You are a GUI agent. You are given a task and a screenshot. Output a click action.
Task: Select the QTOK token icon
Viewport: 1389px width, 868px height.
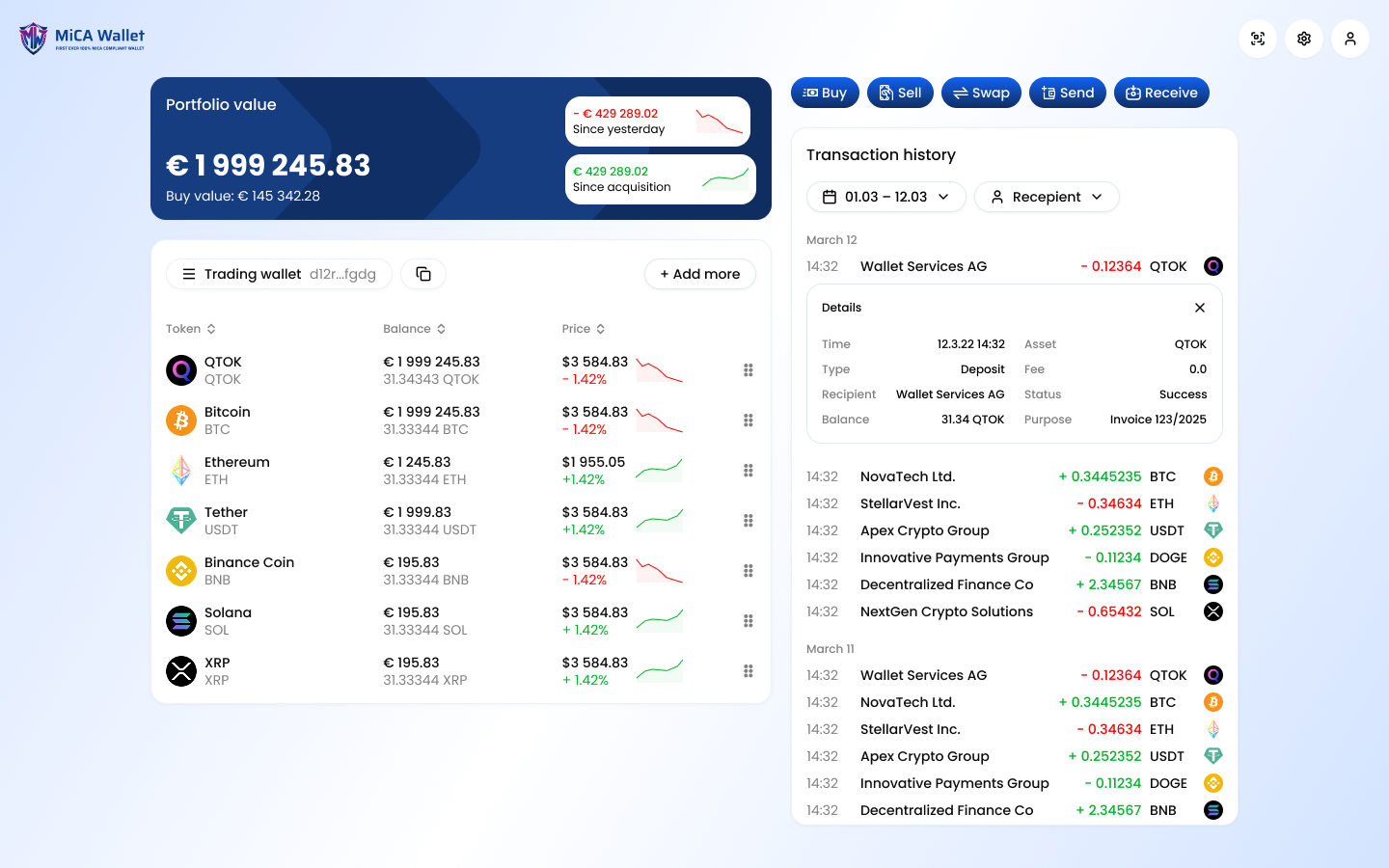pyautogui.click(x=181, y=369)
